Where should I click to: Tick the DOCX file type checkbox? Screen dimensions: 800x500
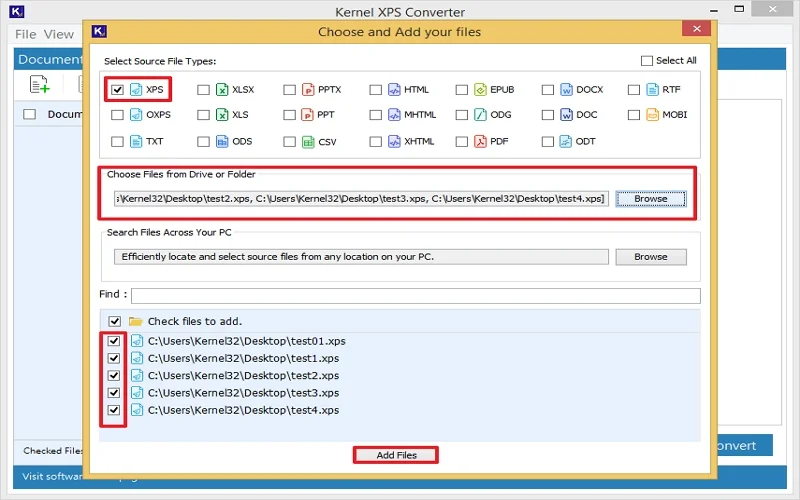tap(548, 90)
